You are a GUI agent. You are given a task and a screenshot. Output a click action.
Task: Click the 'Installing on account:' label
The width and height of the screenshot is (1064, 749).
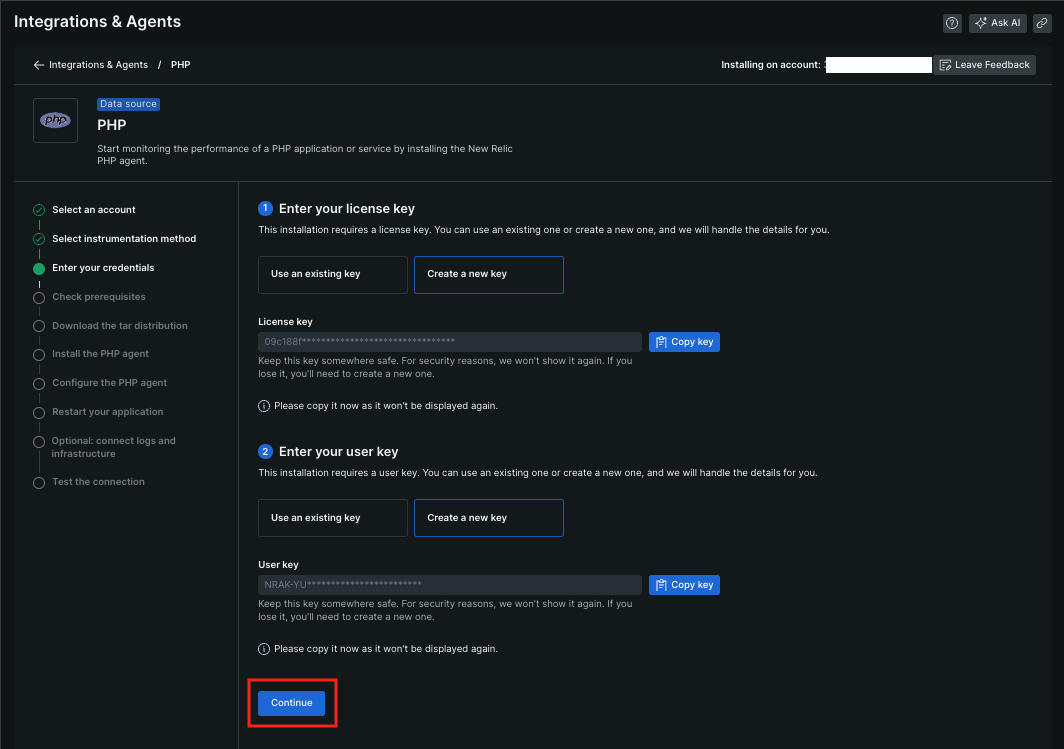(771, 65)
